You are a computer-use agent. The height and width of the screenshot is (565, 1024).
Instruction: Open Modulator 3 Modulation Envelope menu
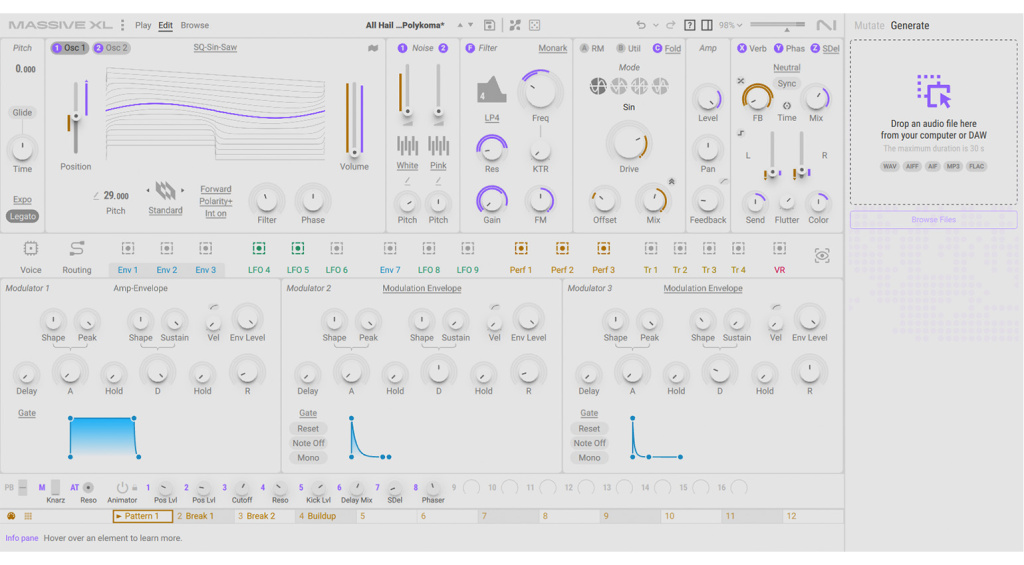(x=703, y=288)
